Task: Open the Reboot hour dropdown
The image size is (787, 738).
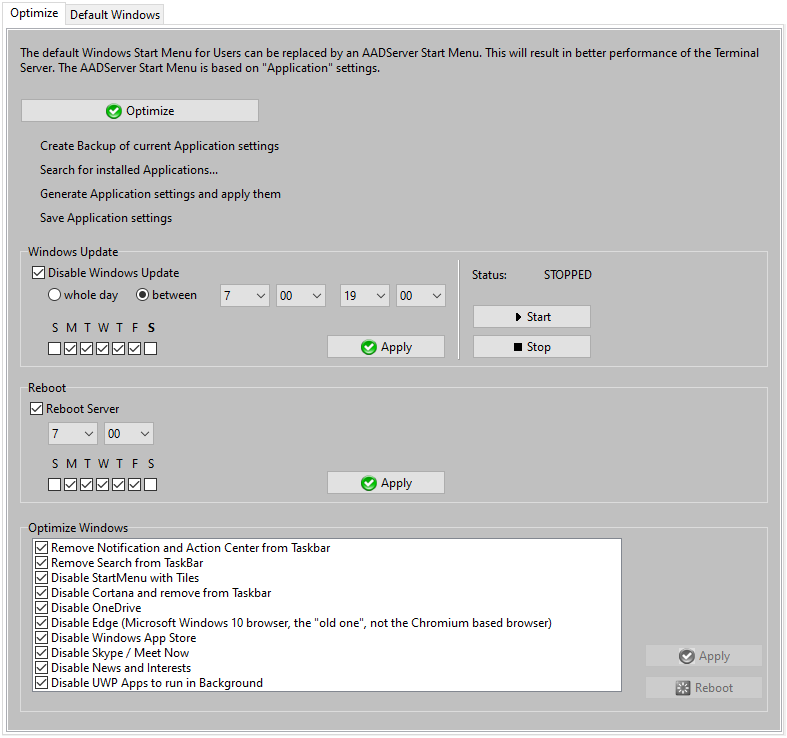Action: click(73, 434)
